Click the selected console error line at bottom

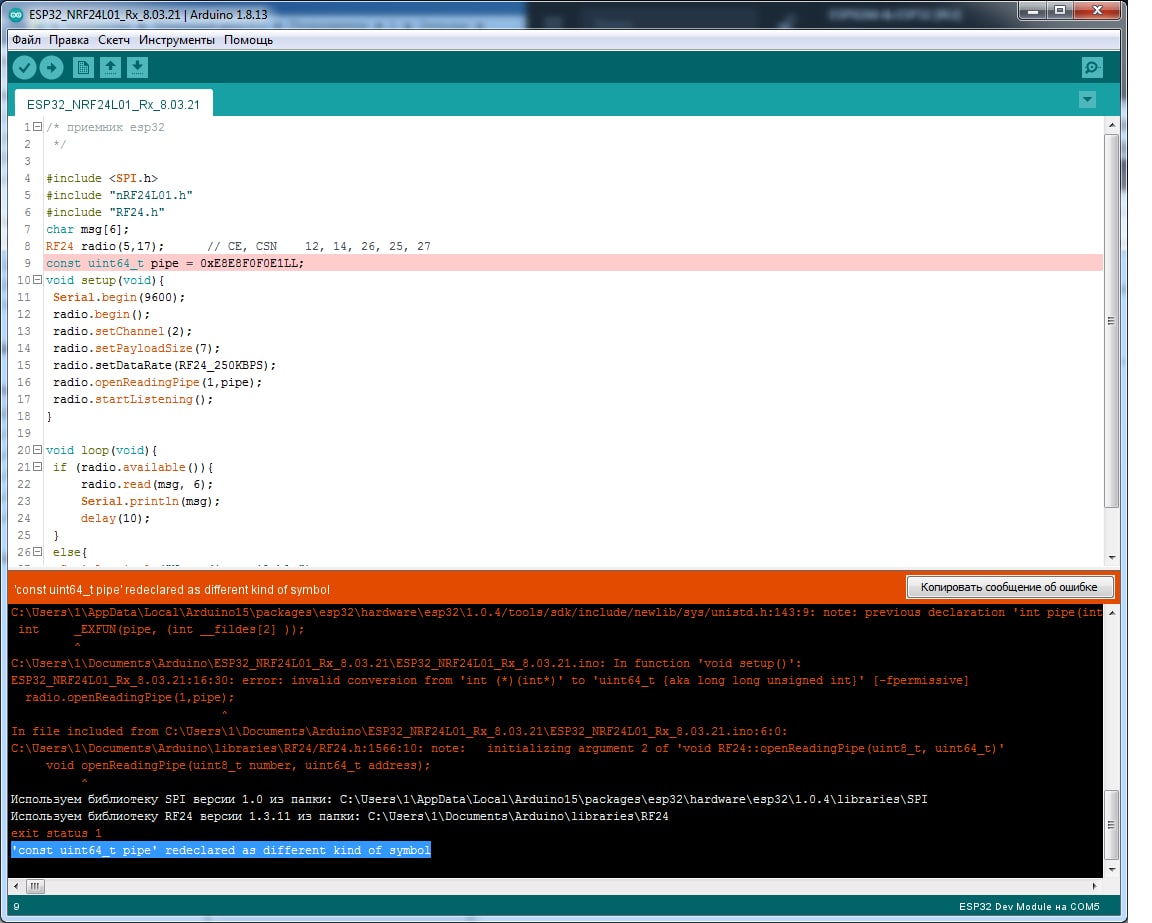coord(221,850)
